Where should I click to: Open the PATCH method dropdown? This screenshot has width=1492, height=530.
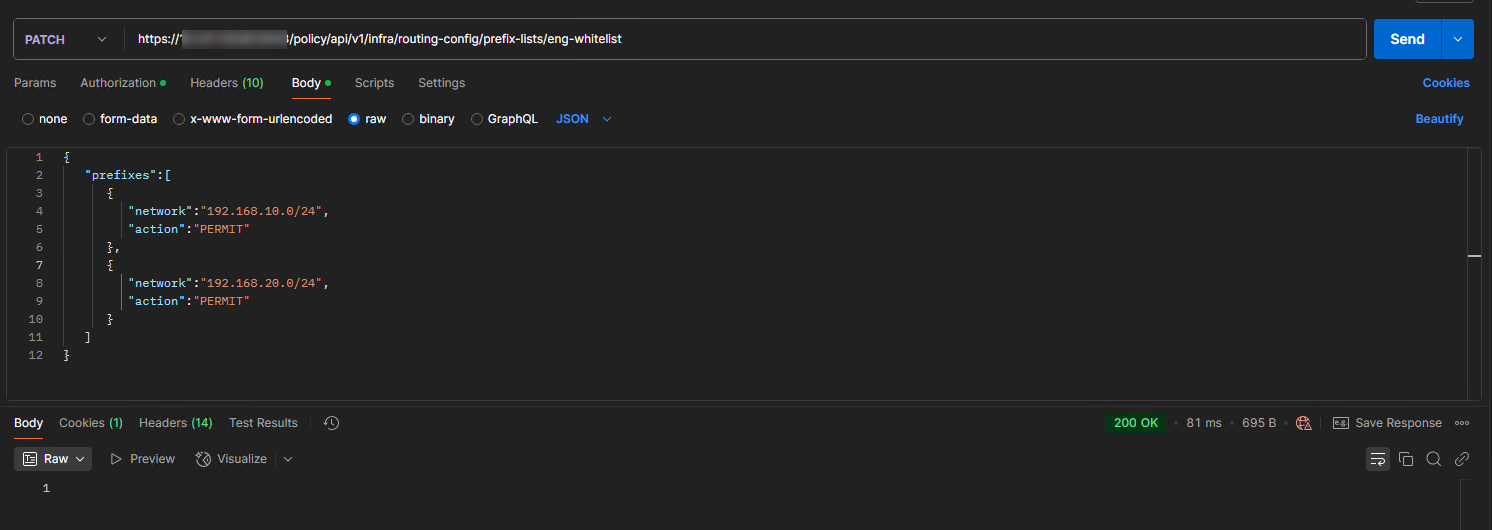[66, 39]
